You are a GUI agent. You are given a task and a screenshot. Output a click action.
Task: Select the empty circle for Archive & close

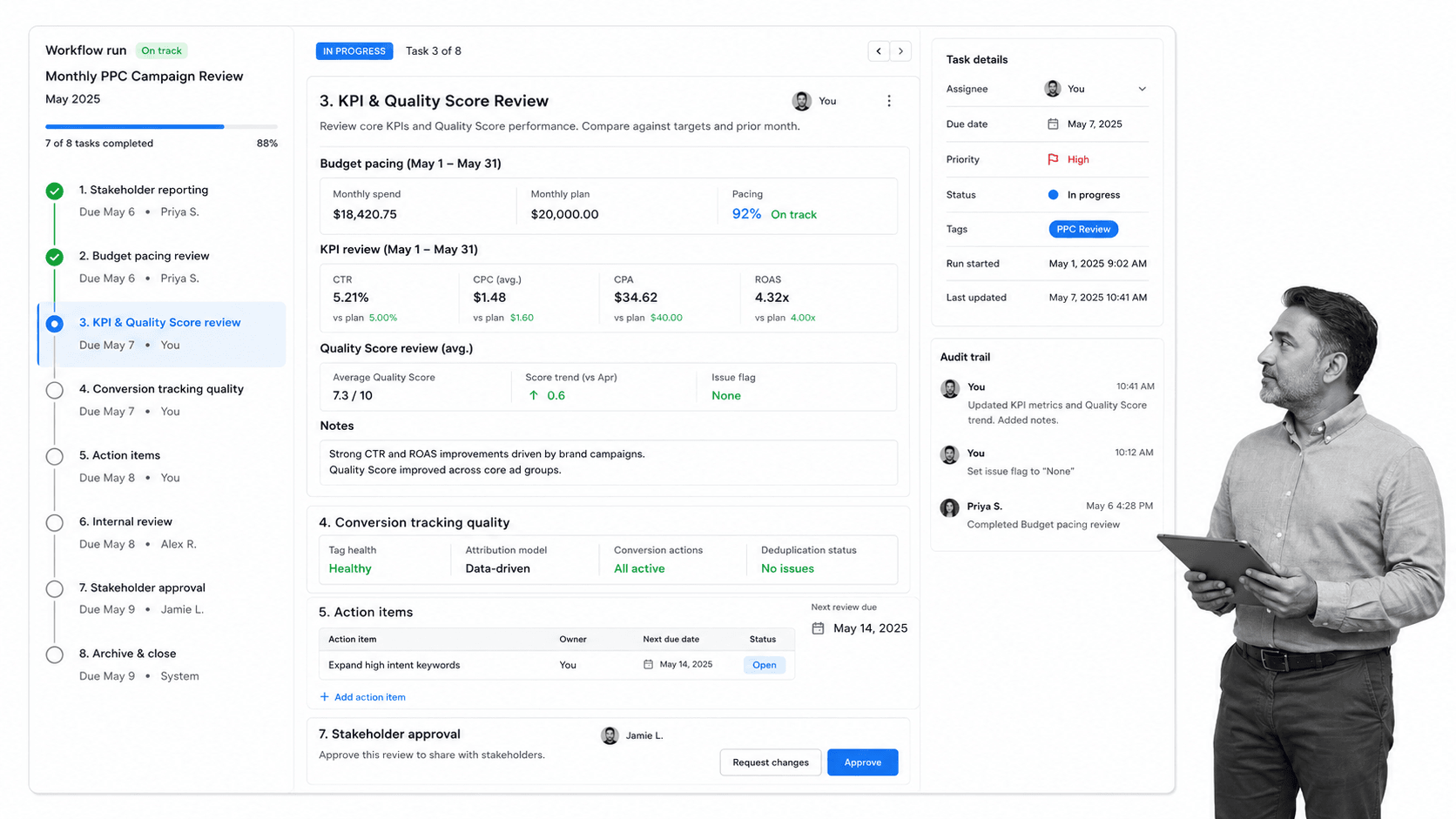55,655
